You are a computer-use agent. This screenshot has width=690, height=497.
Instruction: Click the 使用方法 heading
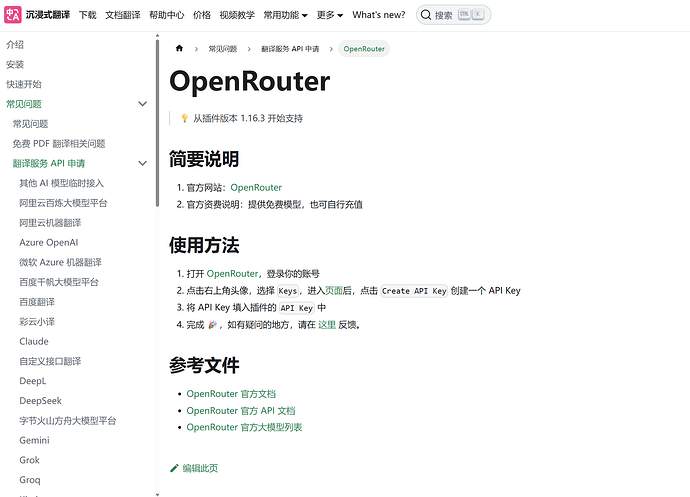click(204, 245)
